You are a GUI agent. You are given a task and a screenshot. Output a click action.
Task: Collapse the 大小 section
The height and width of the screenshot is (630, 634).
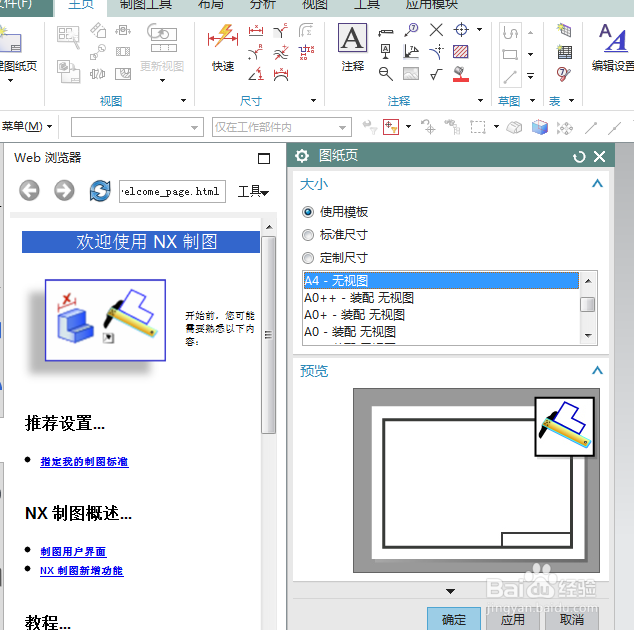click(x=597, y=184)
